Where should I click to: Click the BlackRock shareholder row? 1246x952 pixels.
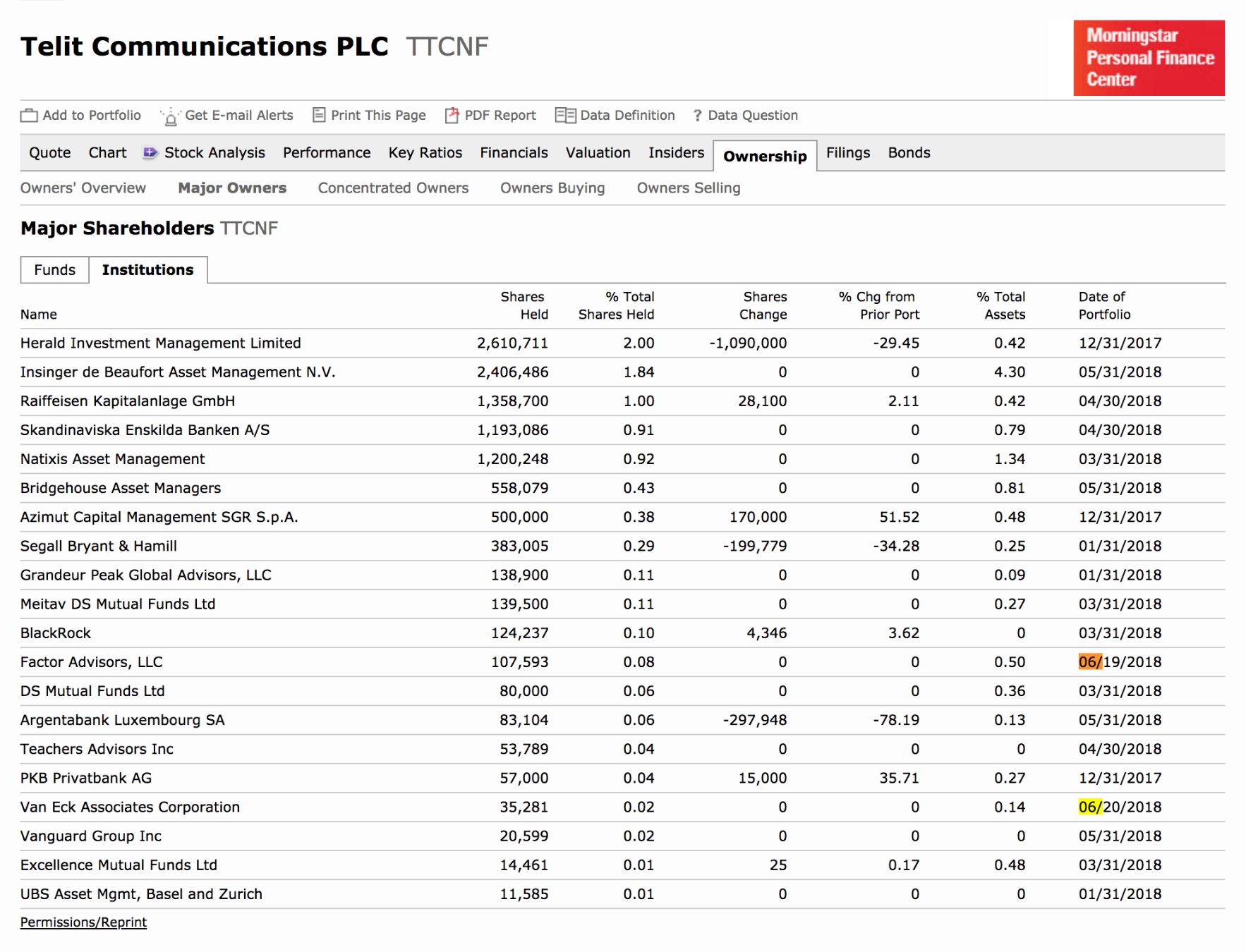click(56, 633)
